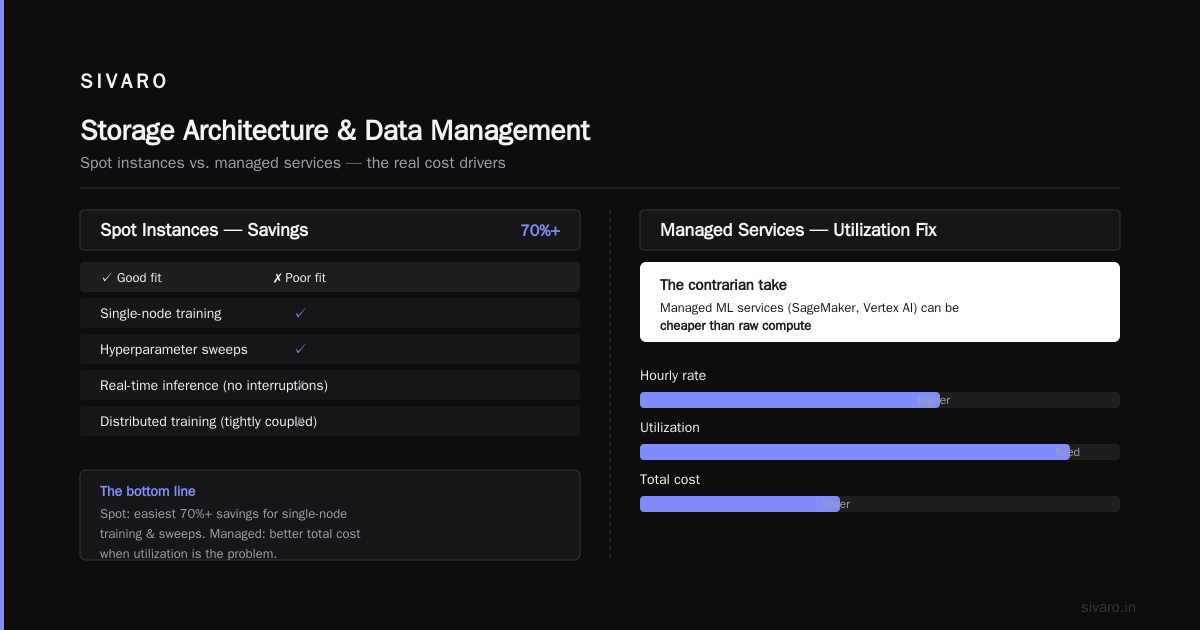The width and height of the screenshot is (1200, 630).
Task: Click the SIVARO logo text
Action: (124, 81)
